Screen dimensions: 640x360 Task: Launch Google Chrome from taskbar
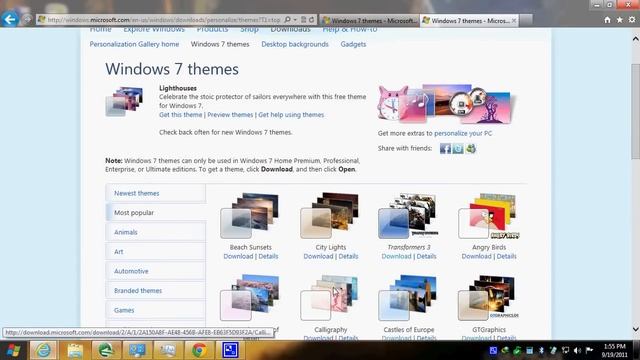point(199,350)
